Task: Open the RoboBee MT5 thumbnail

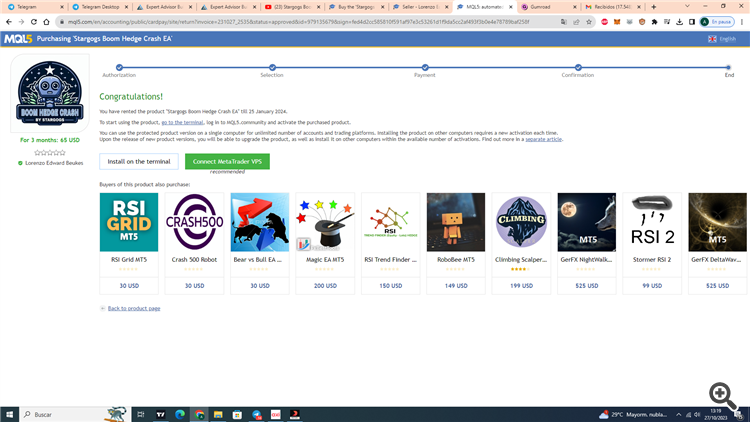Action: click(x=456, y=222)
